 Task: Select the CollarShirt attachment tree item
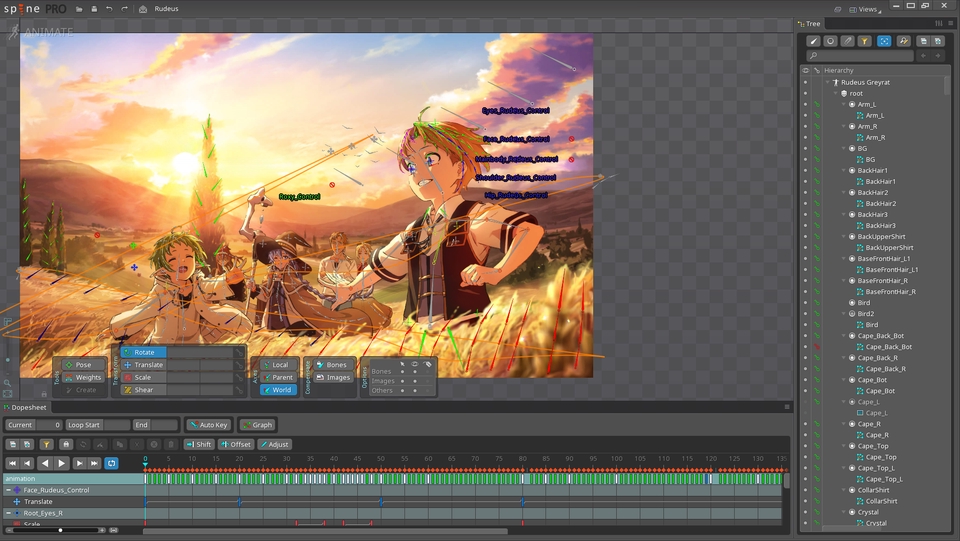(x=881, y=501)
